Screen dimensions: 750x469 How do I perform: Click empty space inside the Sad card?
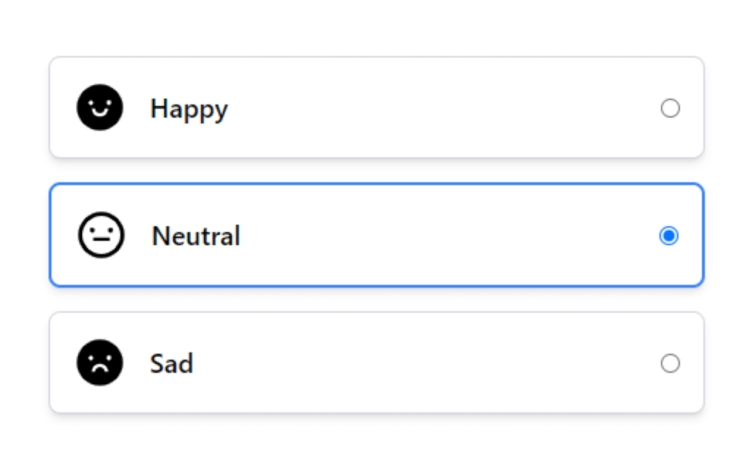(430, 363)
